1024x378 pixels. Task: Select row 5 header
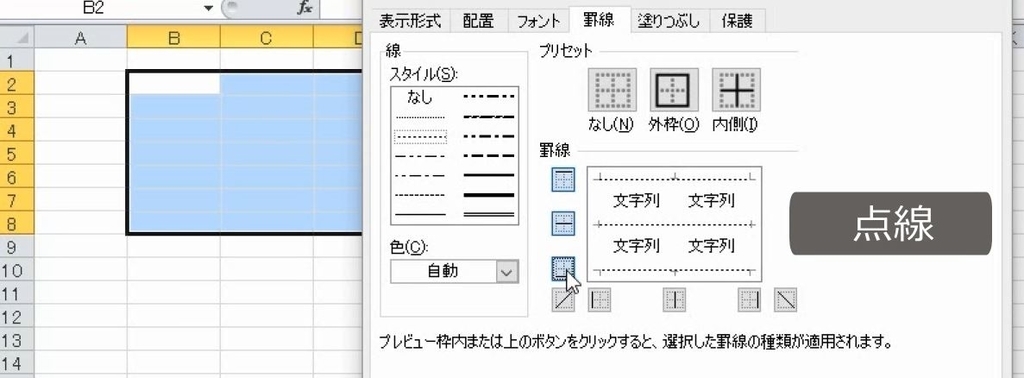[17, 154]
